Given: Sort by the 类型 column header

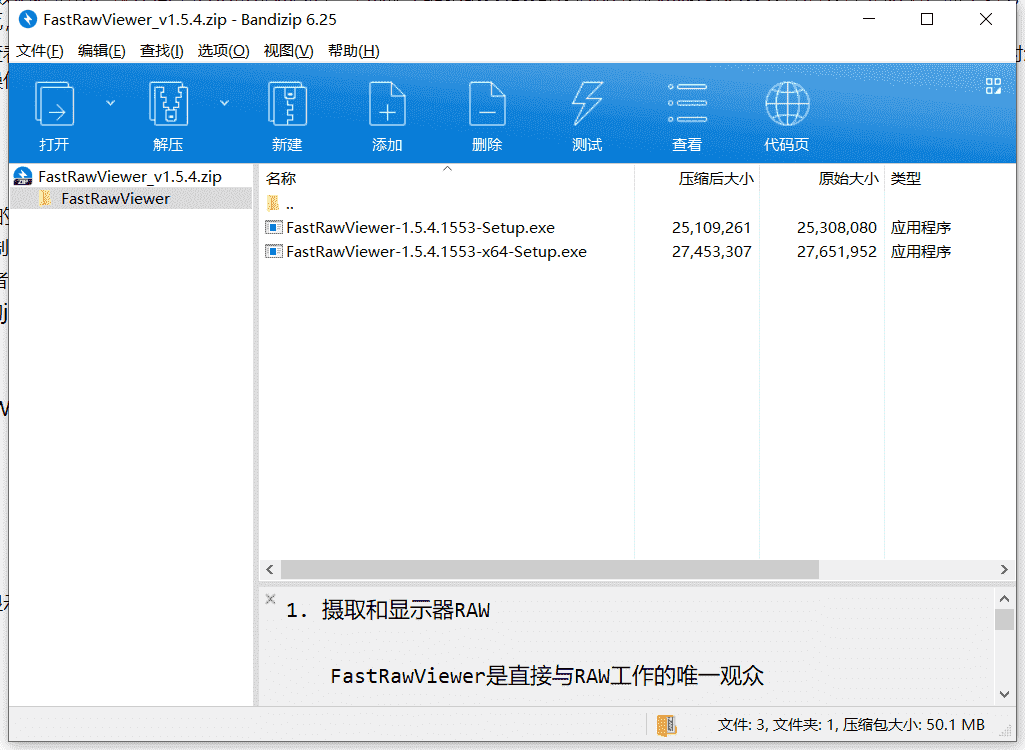Looking at the screenshot, I should [x=905, y=179].
